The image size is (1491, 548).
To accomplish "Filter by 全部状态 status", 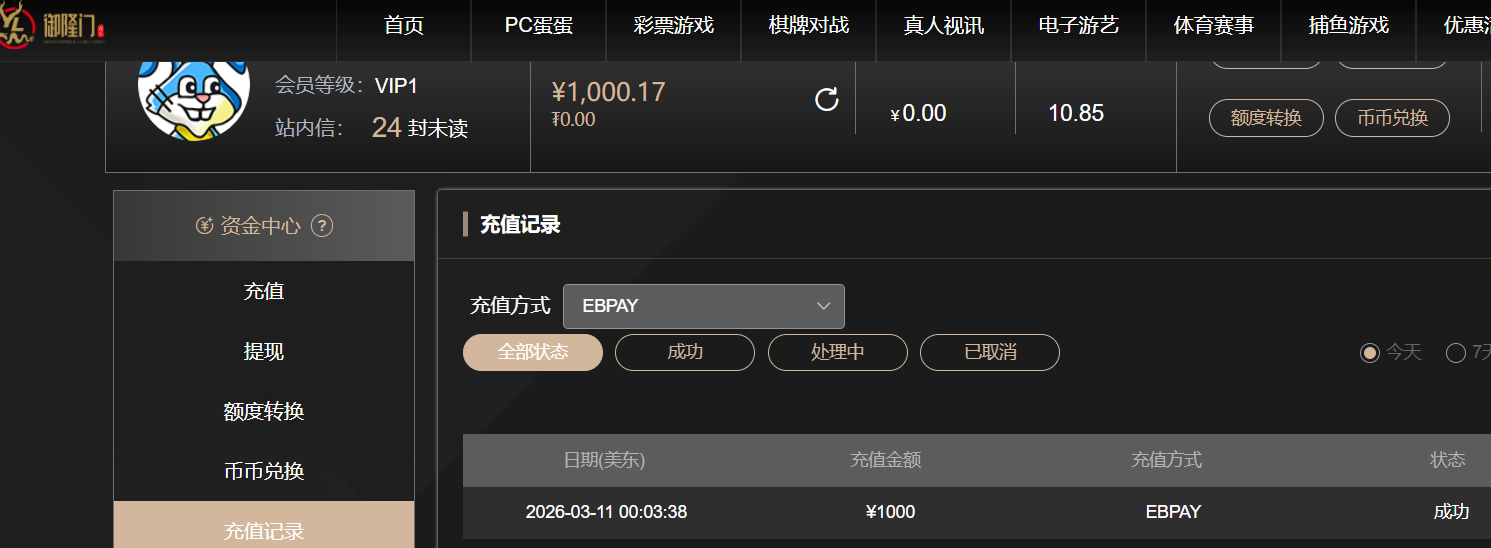I will (532, 352).
